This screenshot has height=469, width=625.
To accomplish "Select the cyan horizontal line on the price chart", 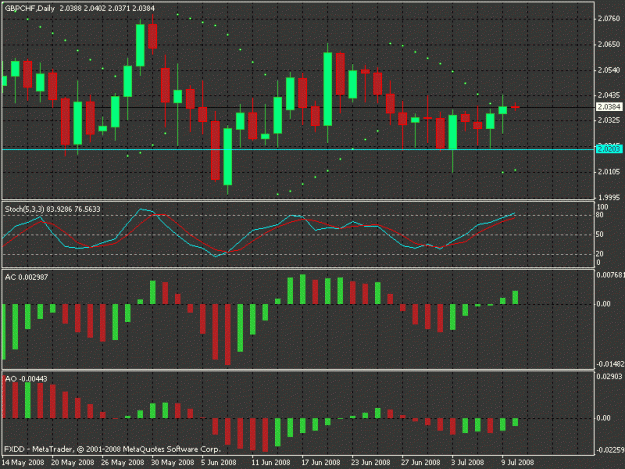I will pyautogui.click(x=298, y=149).
